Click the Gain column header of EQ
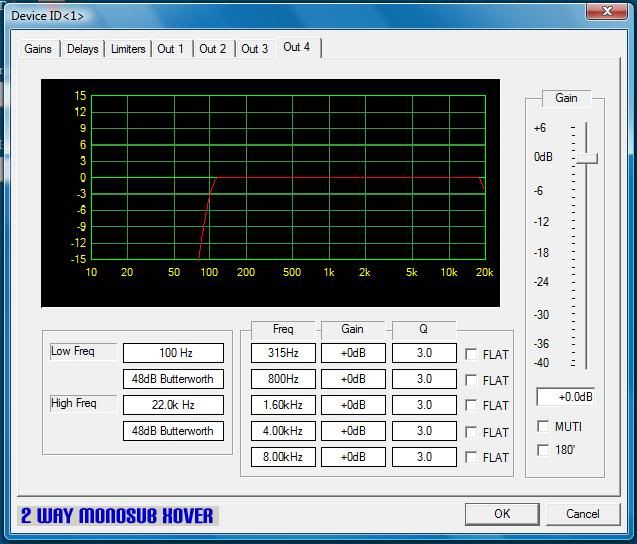The image size is (637, 544). click(353, 329)
